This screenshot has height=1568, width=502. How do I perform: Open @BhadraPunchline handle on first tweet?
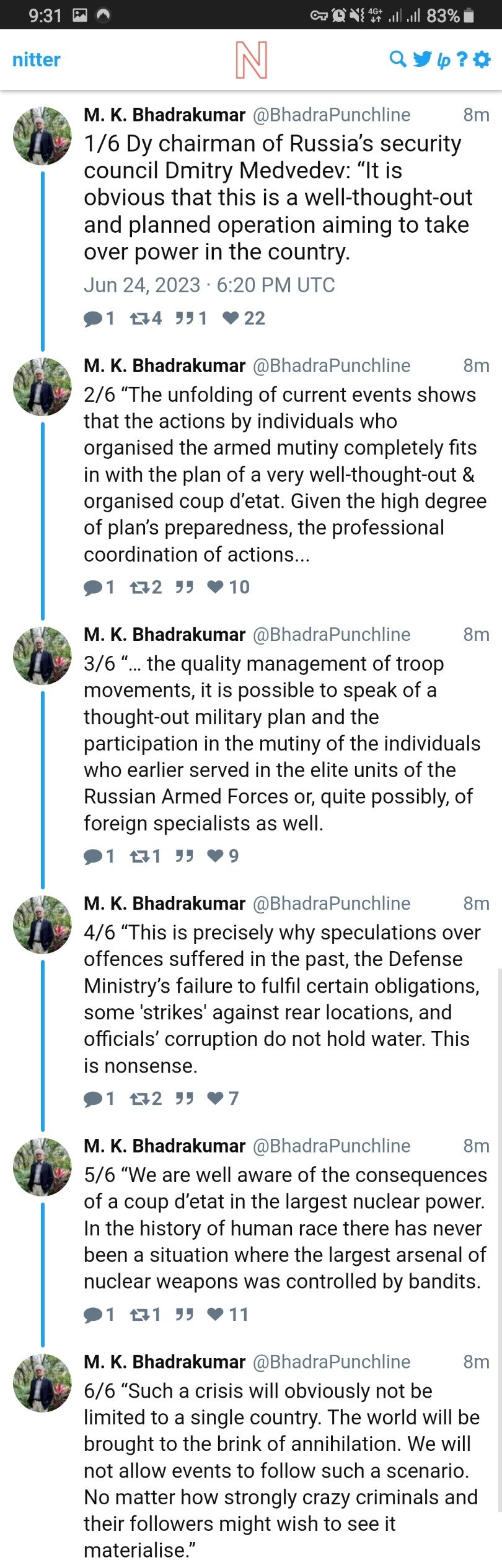coord(332,115)
